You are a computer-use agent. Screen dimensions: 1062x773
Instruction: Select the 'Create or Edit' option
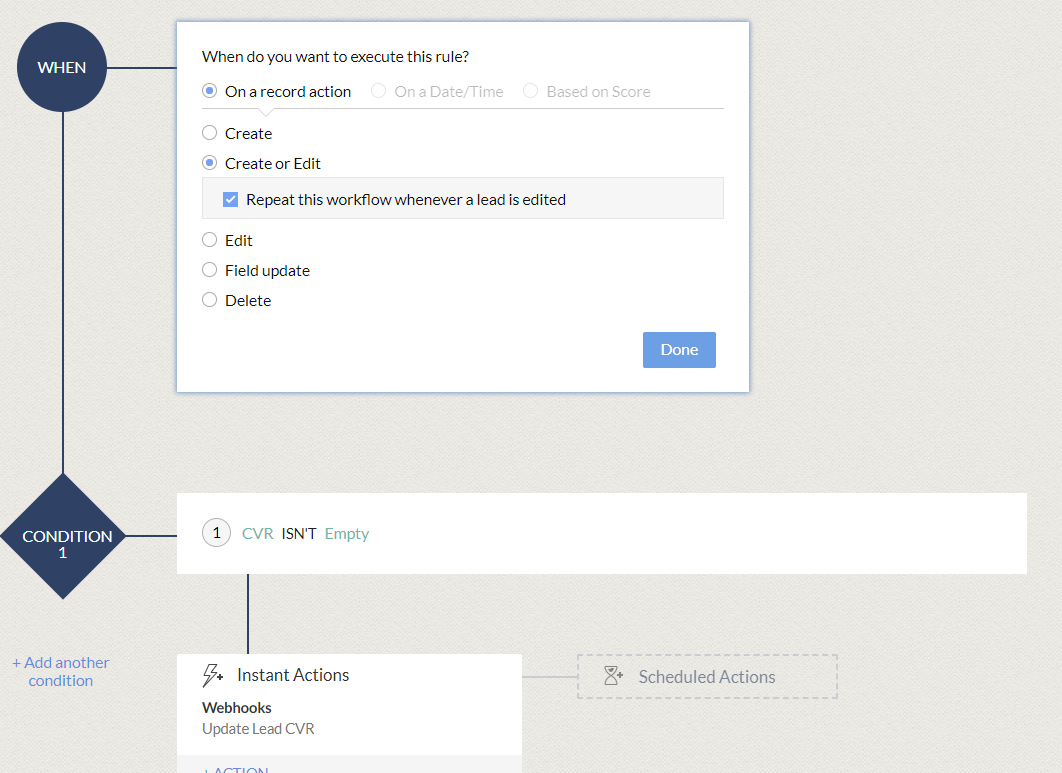click(x=209, y=163)
